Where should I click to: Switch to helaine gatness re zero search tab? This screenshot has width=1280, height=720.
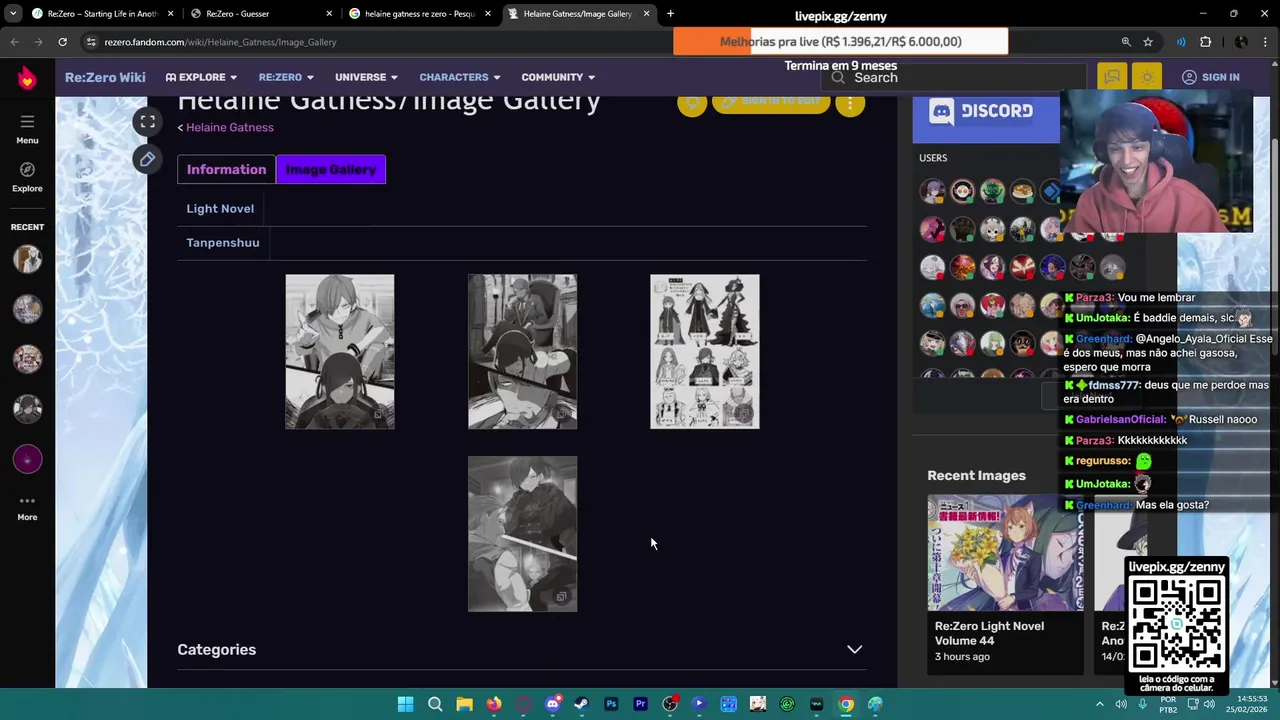[x=420, y=14]
